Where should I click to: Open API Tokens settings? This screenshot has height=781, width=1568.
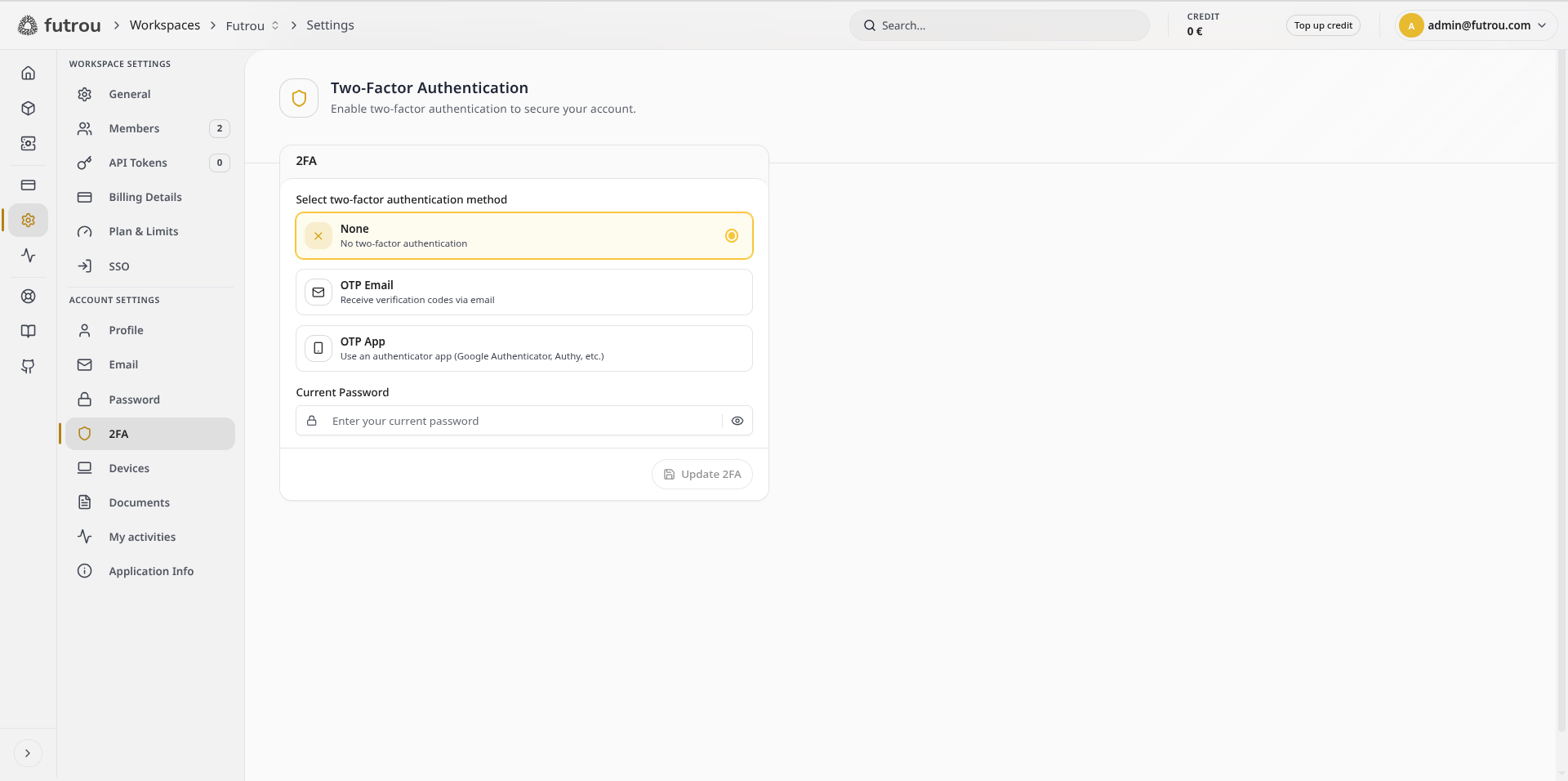[x=150, y=163]
